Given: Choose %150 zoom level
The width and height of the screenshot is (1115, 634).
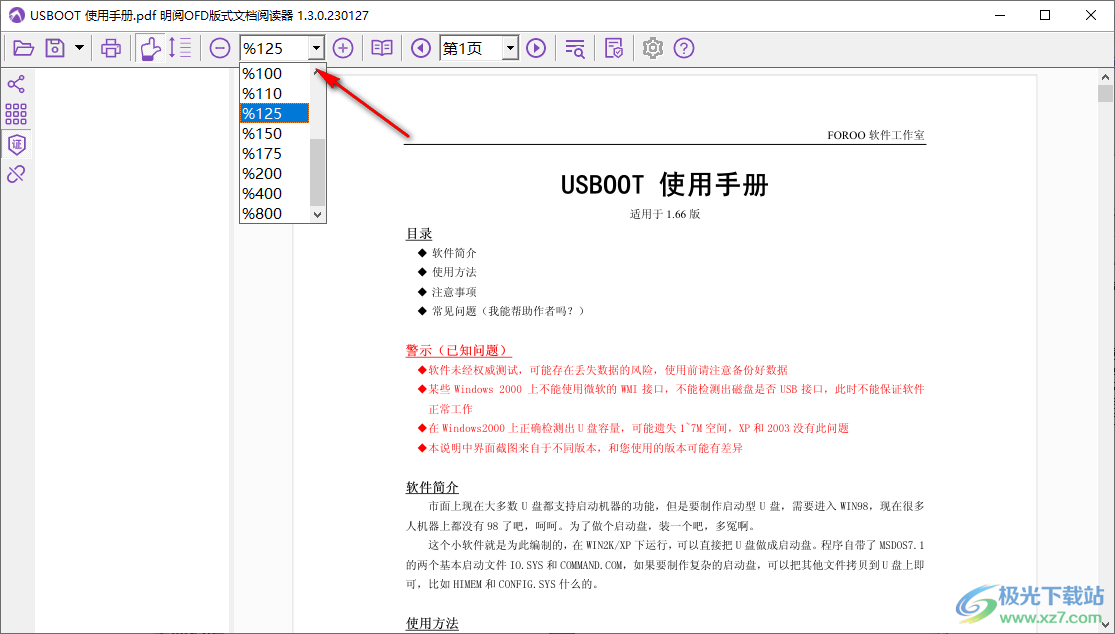Looking at the screenshot, I should coord(274,134).
